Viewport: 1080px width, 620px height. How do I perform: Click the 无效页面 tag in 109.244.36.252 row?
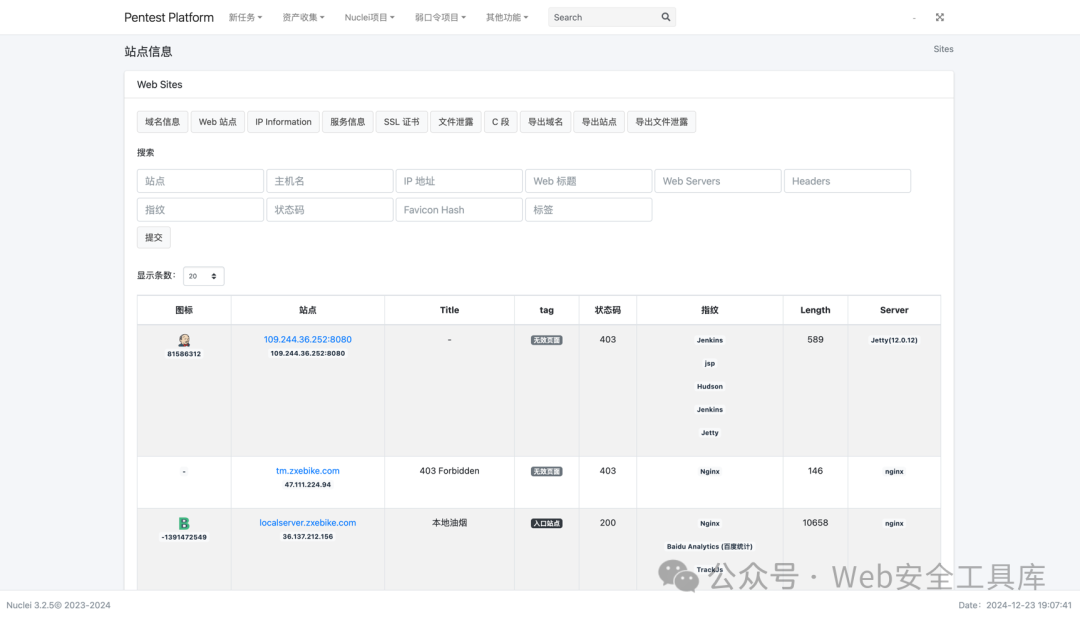[x=546, y=340]
